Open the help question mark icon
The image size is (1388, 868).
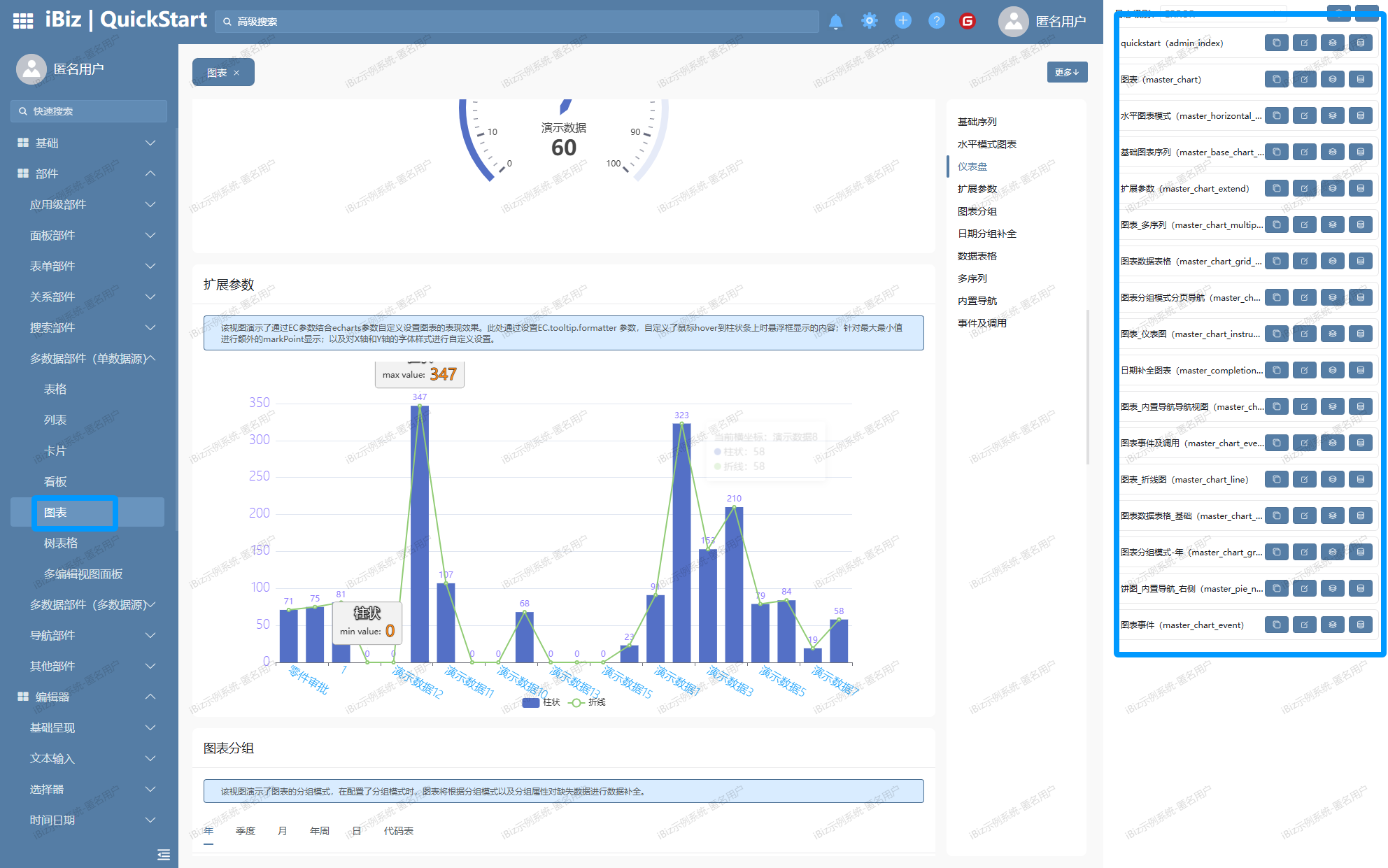pyautogui.click(x=936, y=21)
